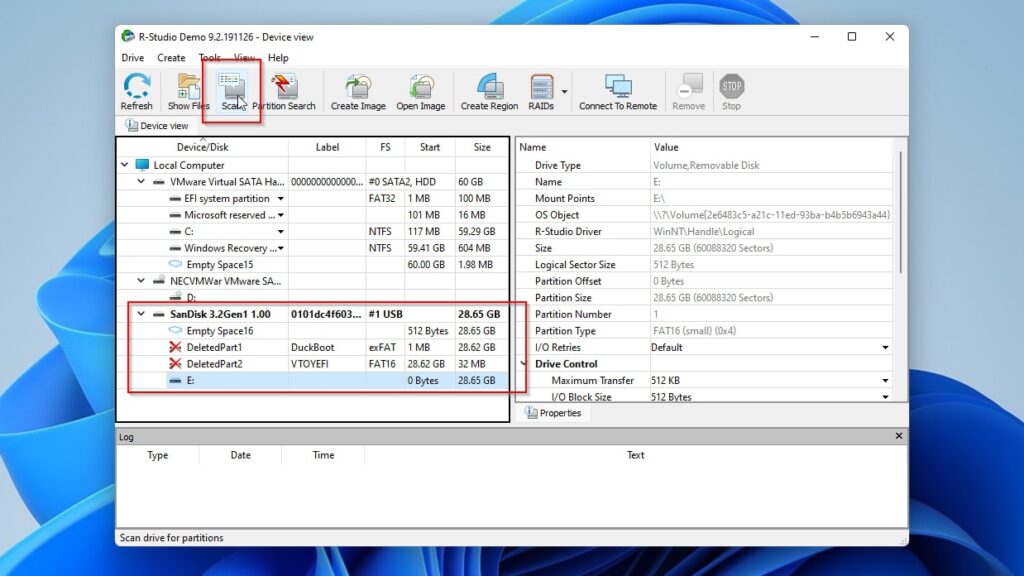Open the Tools menu

tap(210, 57)
